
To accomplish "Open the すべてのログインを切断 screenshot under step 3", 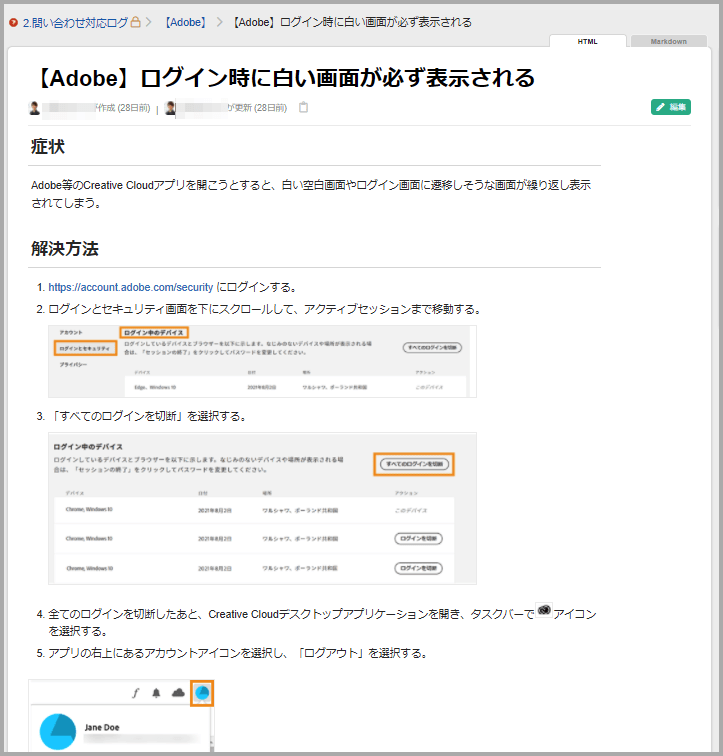I will tap(262, 508).
